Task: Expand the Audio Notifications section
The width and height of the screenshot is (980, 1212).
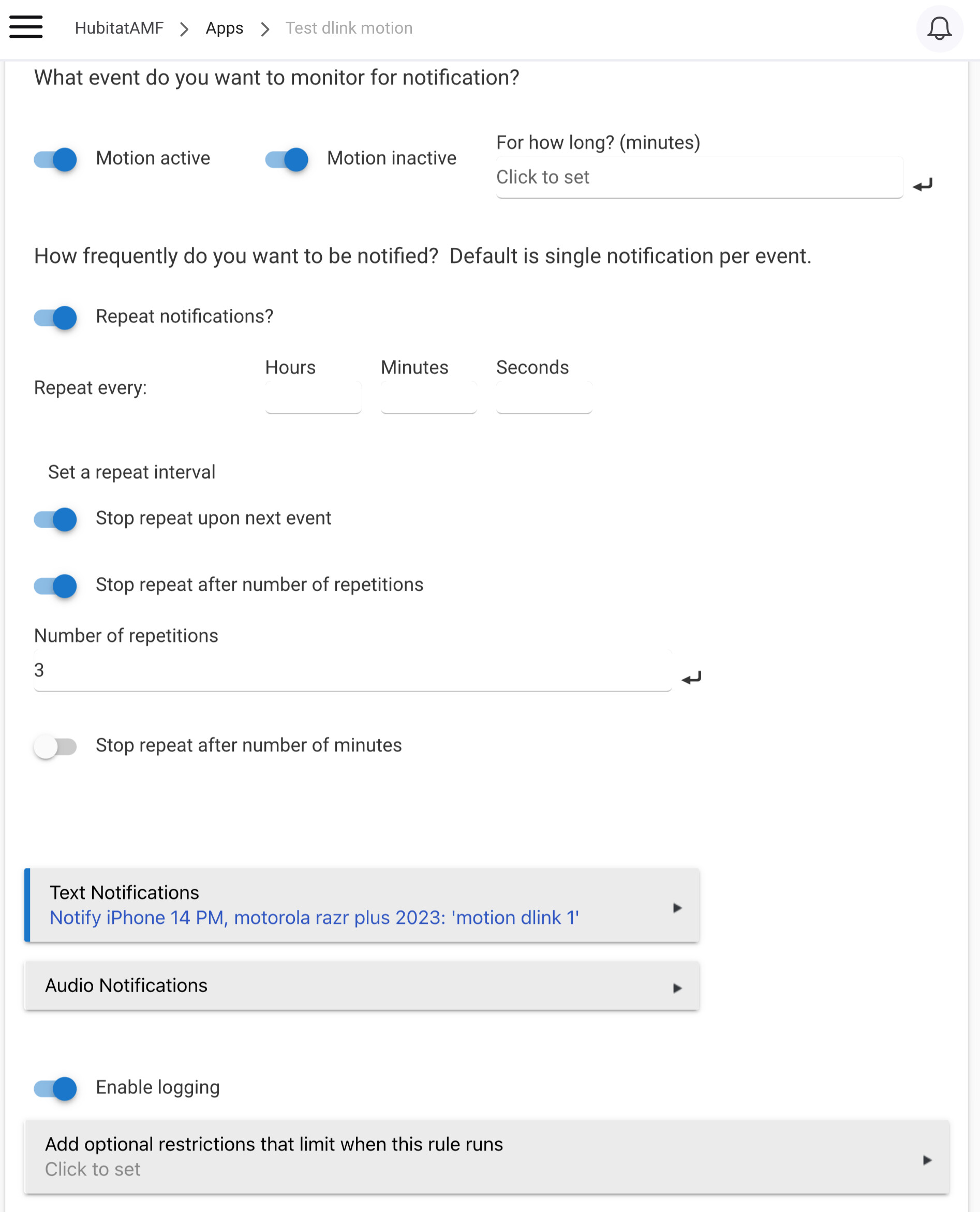Action: coord(362,986)
